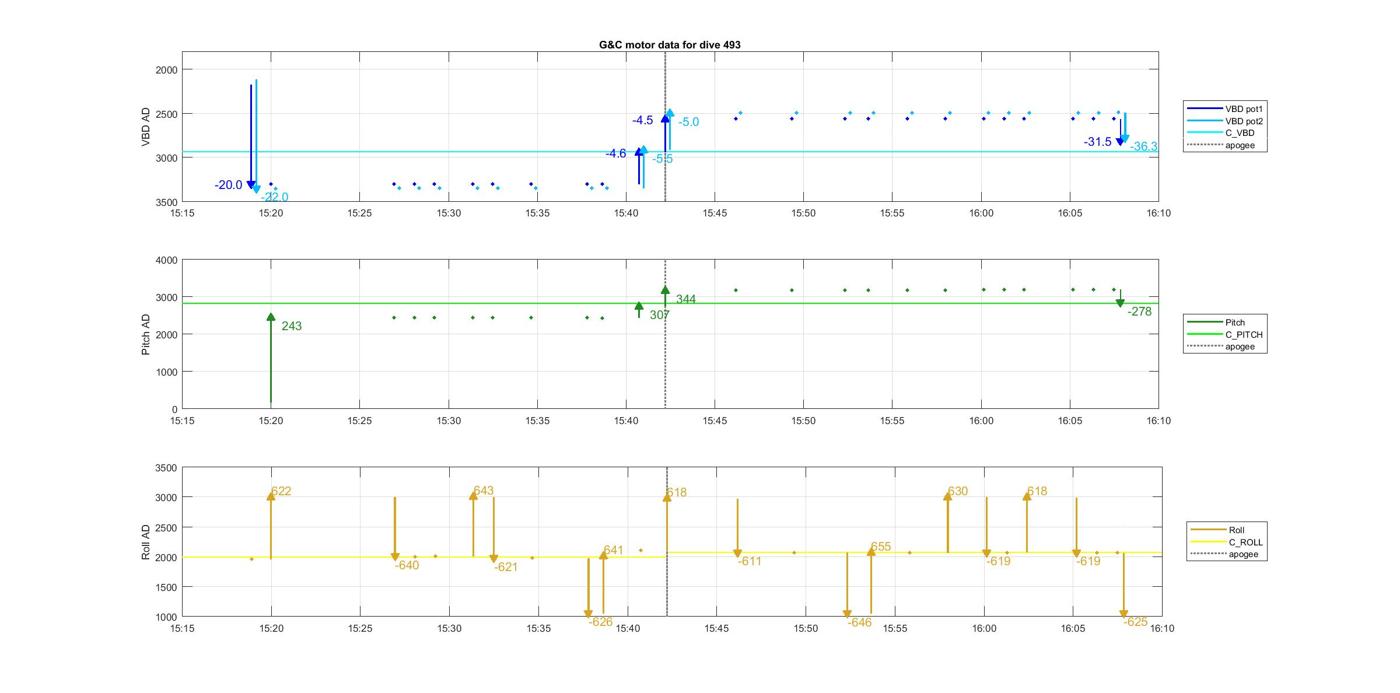1400x693 pixels.
Task: Click the "-646" roll data label
Action: (x=859, y=622)
